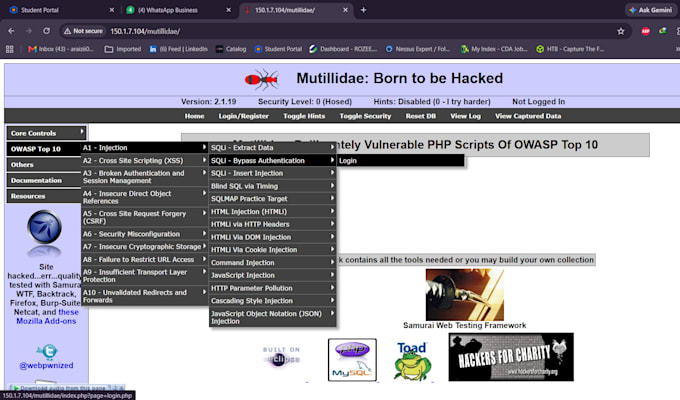
Task: Close the WhatsApp Business tab
Action: point(229,10)
